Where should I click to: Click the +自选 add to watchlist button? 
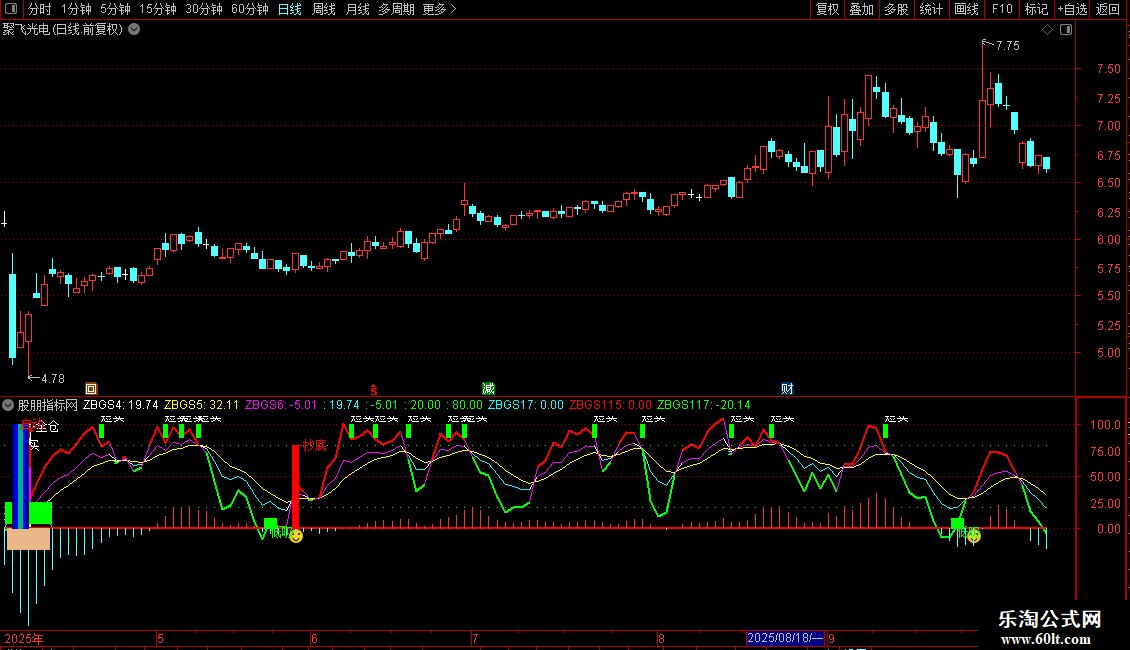tap(1072, 10)
